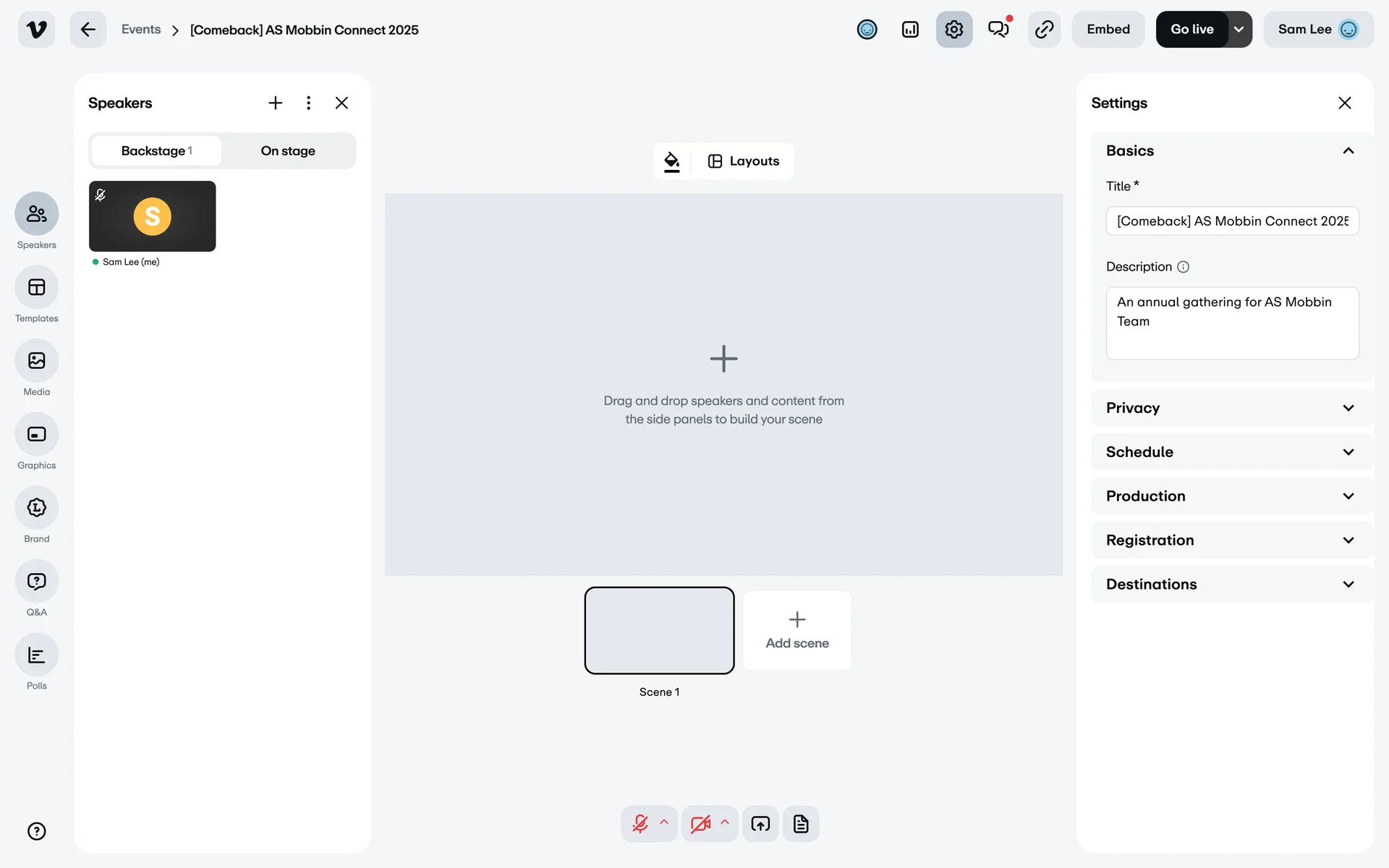This screenshot has height=868, width=1389.
Task: Open the Go live dropdown arrow
Action: point(1239,30)
